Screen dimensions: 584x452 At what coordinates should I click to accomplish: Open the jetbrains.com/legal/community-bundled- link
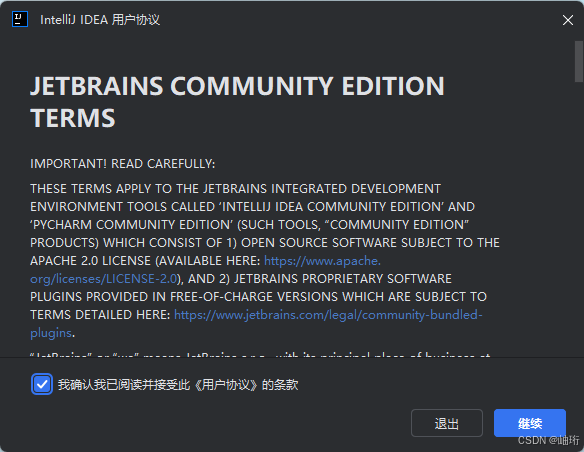click(328, 315)
